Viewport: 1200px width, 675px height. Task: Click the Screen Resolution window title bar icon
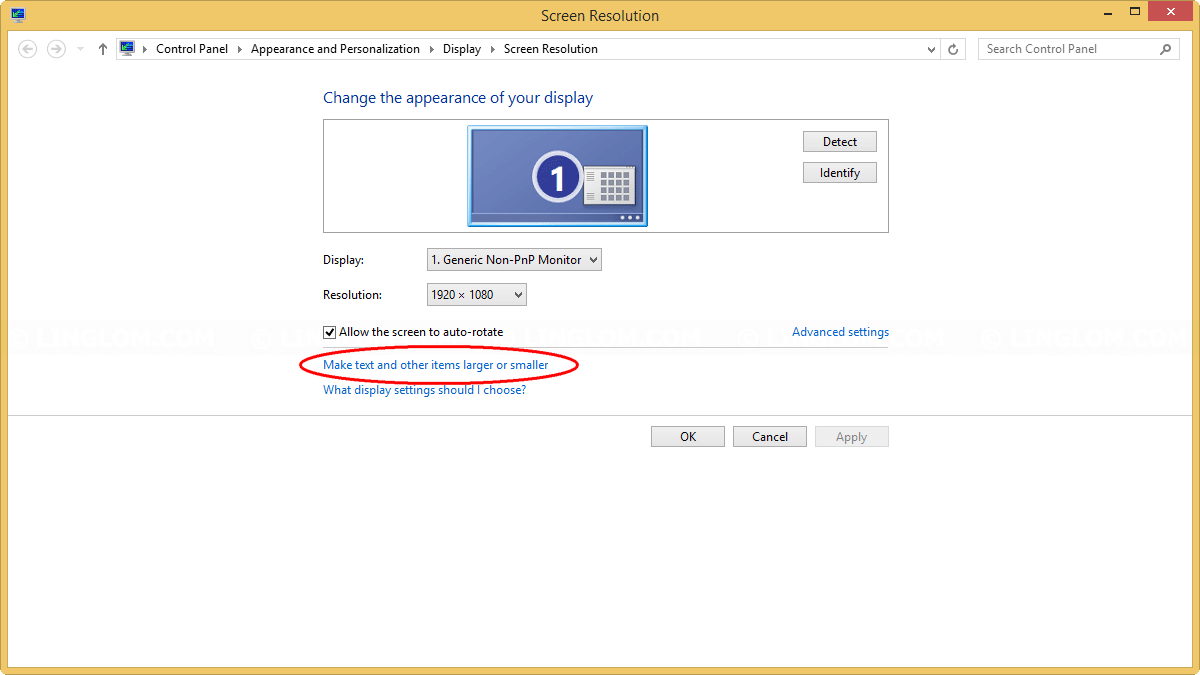(x=18, y=15)
